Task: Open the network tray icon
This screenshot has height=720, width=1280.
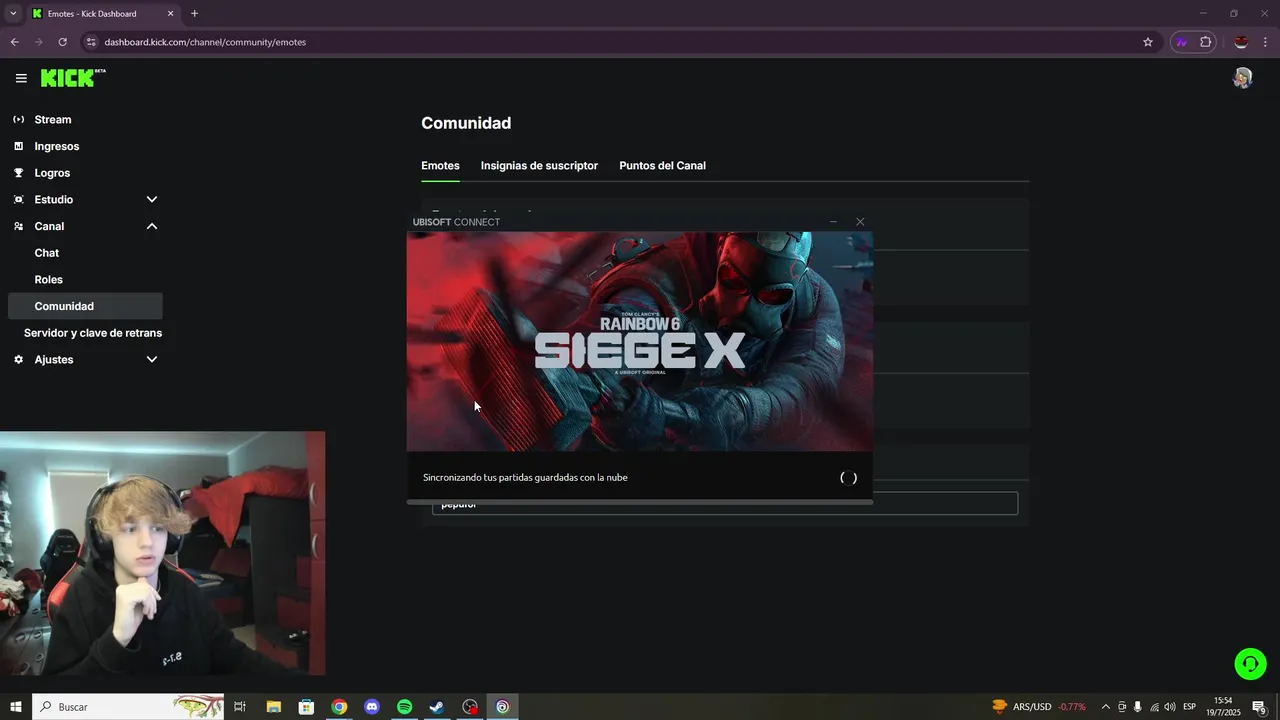Action: (x=1154, y=707)
